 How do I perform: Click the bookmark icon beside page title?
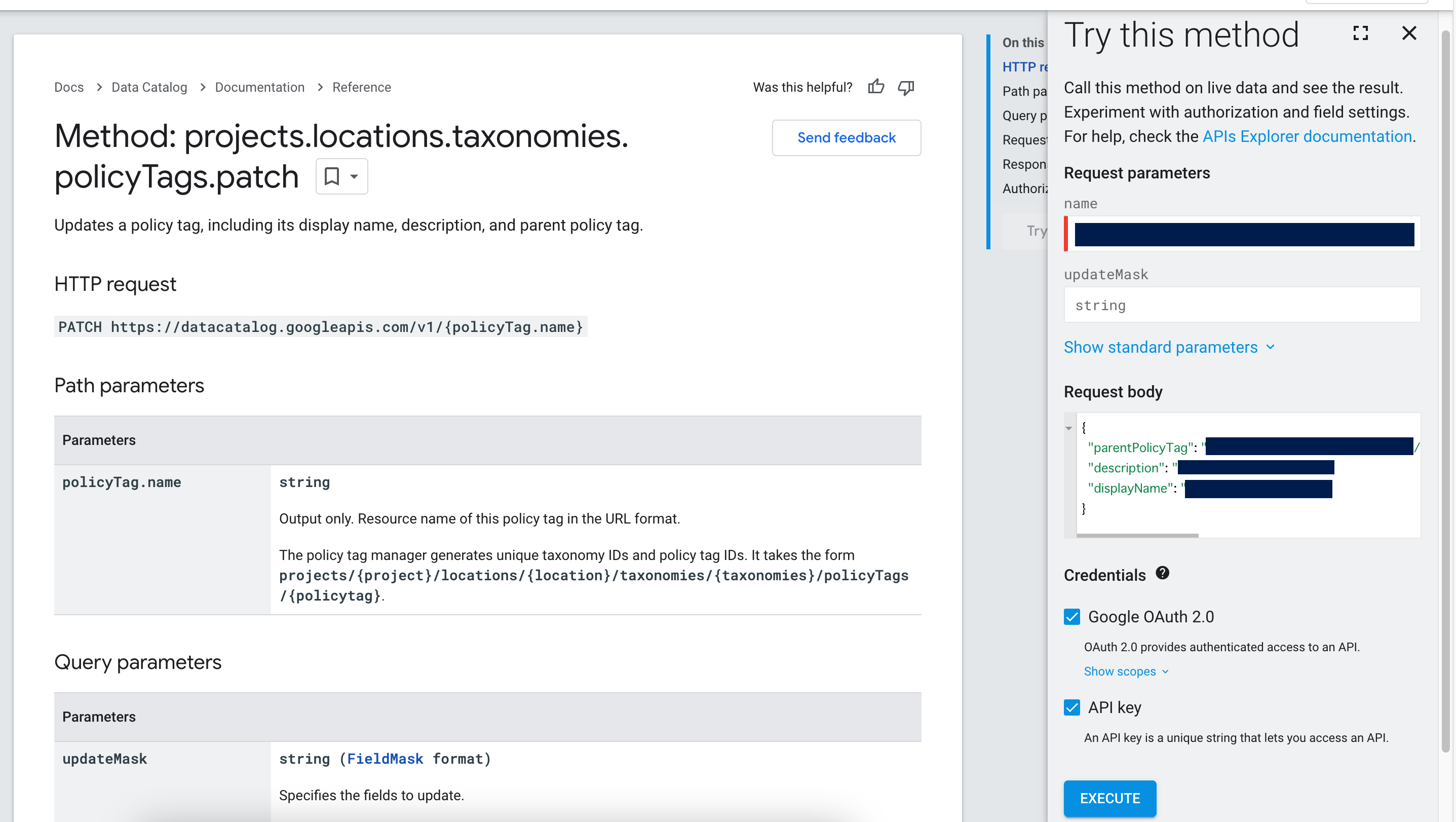point(332,176)
